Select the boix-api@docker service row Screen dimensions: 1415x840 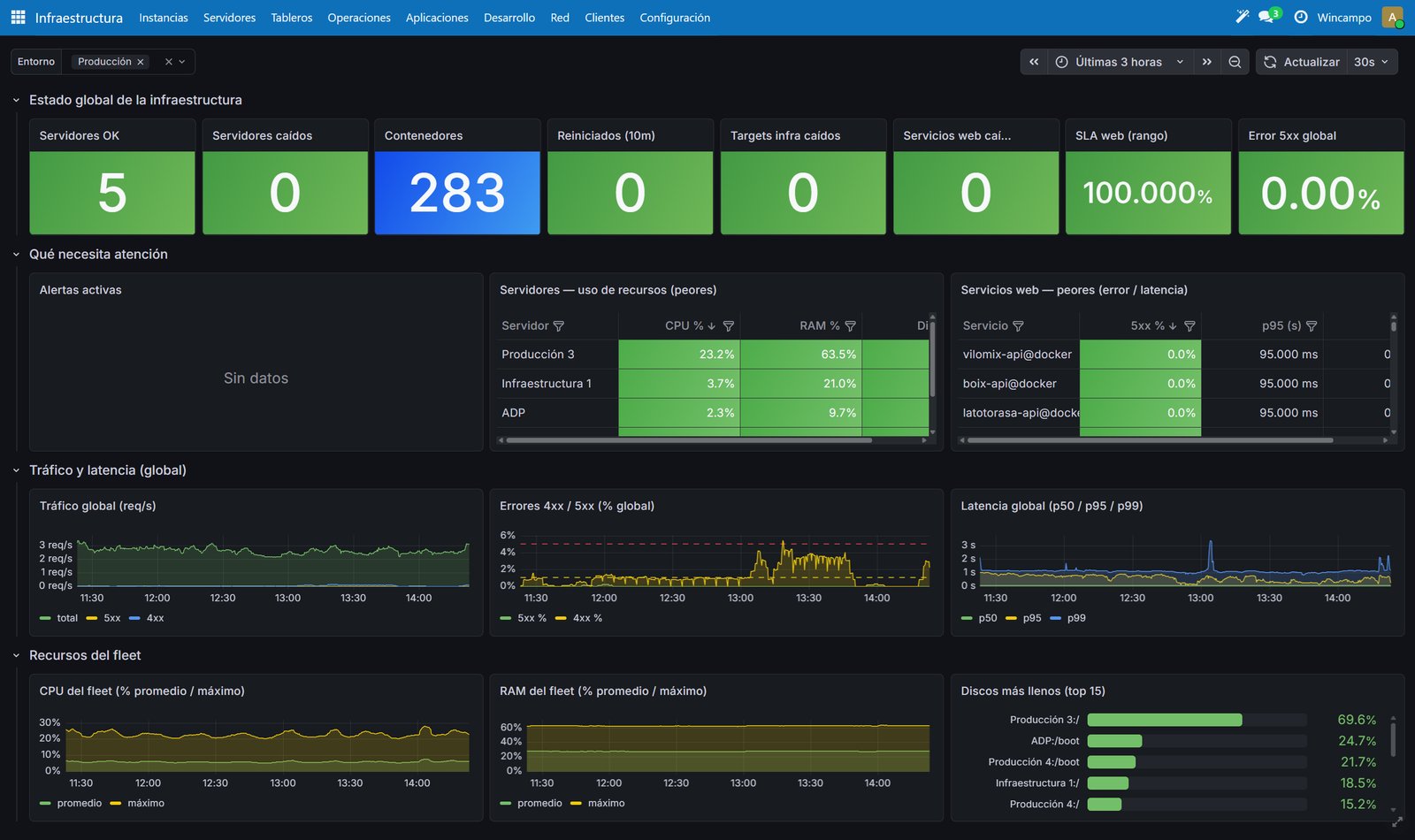tap(1174, 384)
